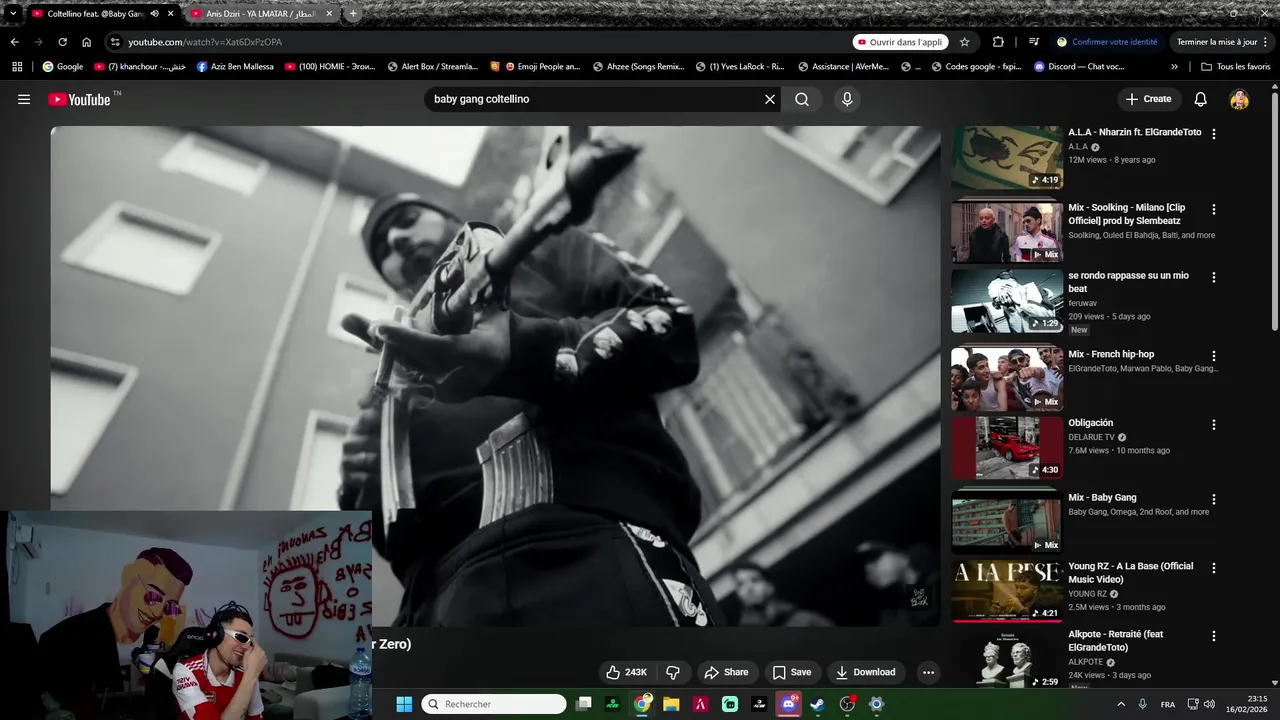Screen dimensions: 1280x720
Task: Open Young RZ - A La Base title
Action: 1130,572
